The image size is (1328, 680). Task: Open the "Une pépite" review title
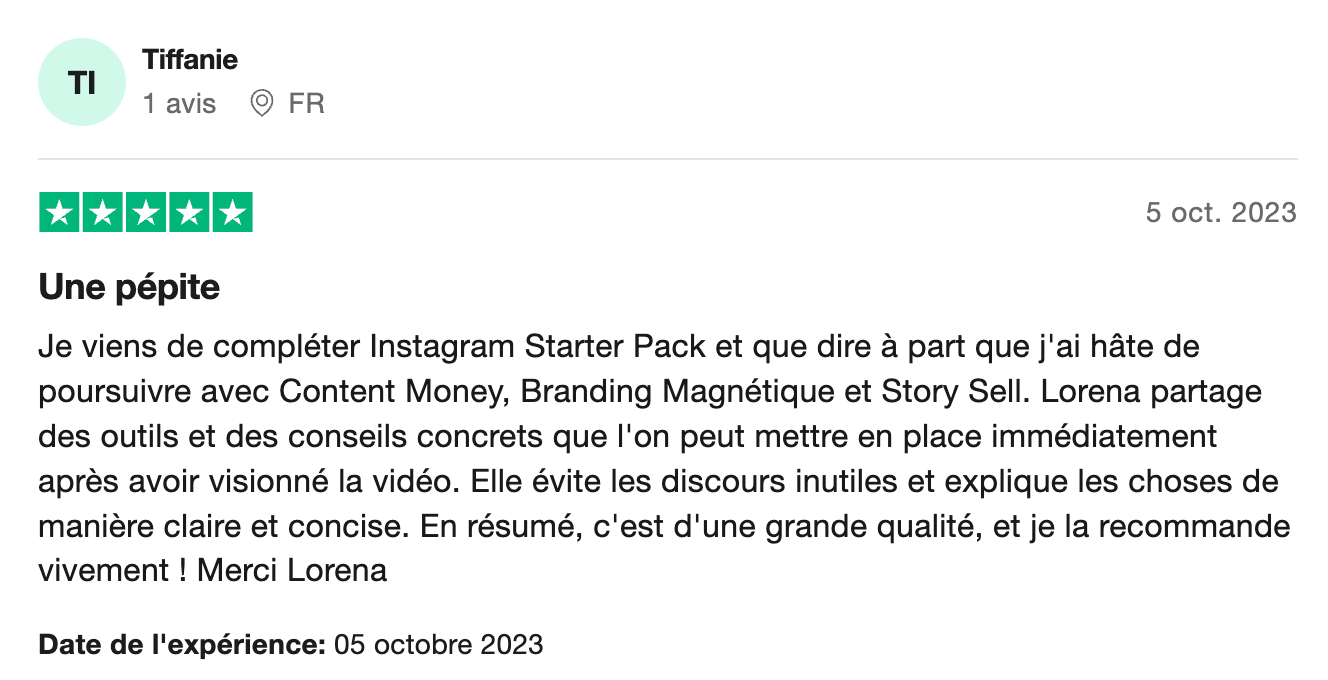pos(129,288)
